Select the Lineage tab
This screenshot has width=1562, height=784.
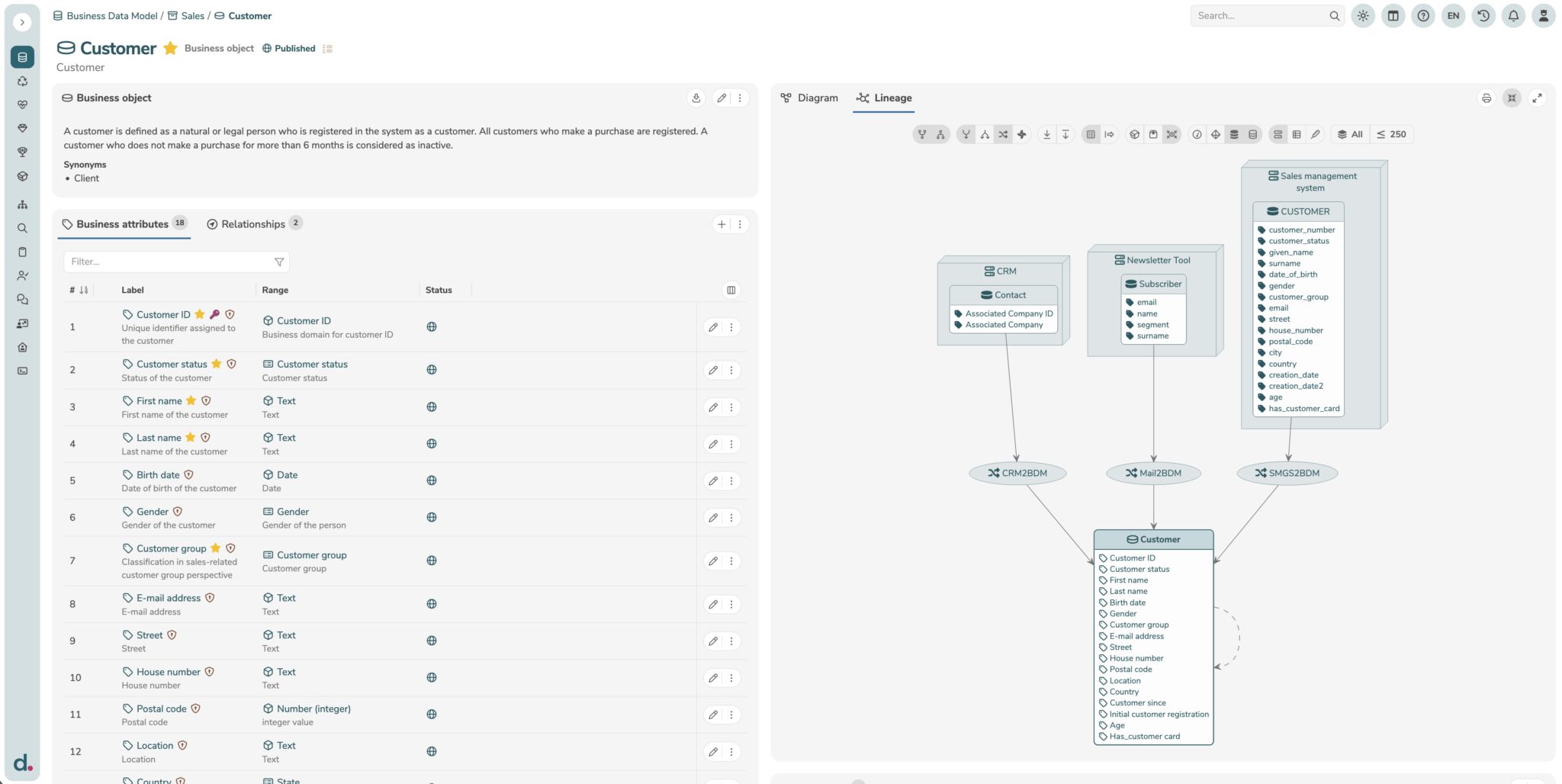(884, 98)
